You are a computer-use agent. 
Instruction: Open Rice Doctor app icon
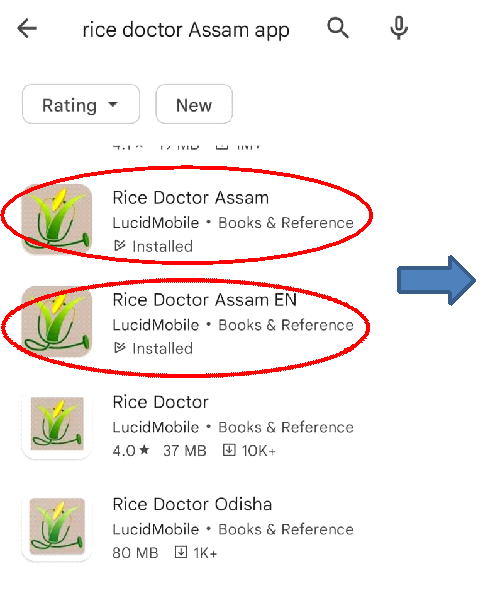(57, 424)
